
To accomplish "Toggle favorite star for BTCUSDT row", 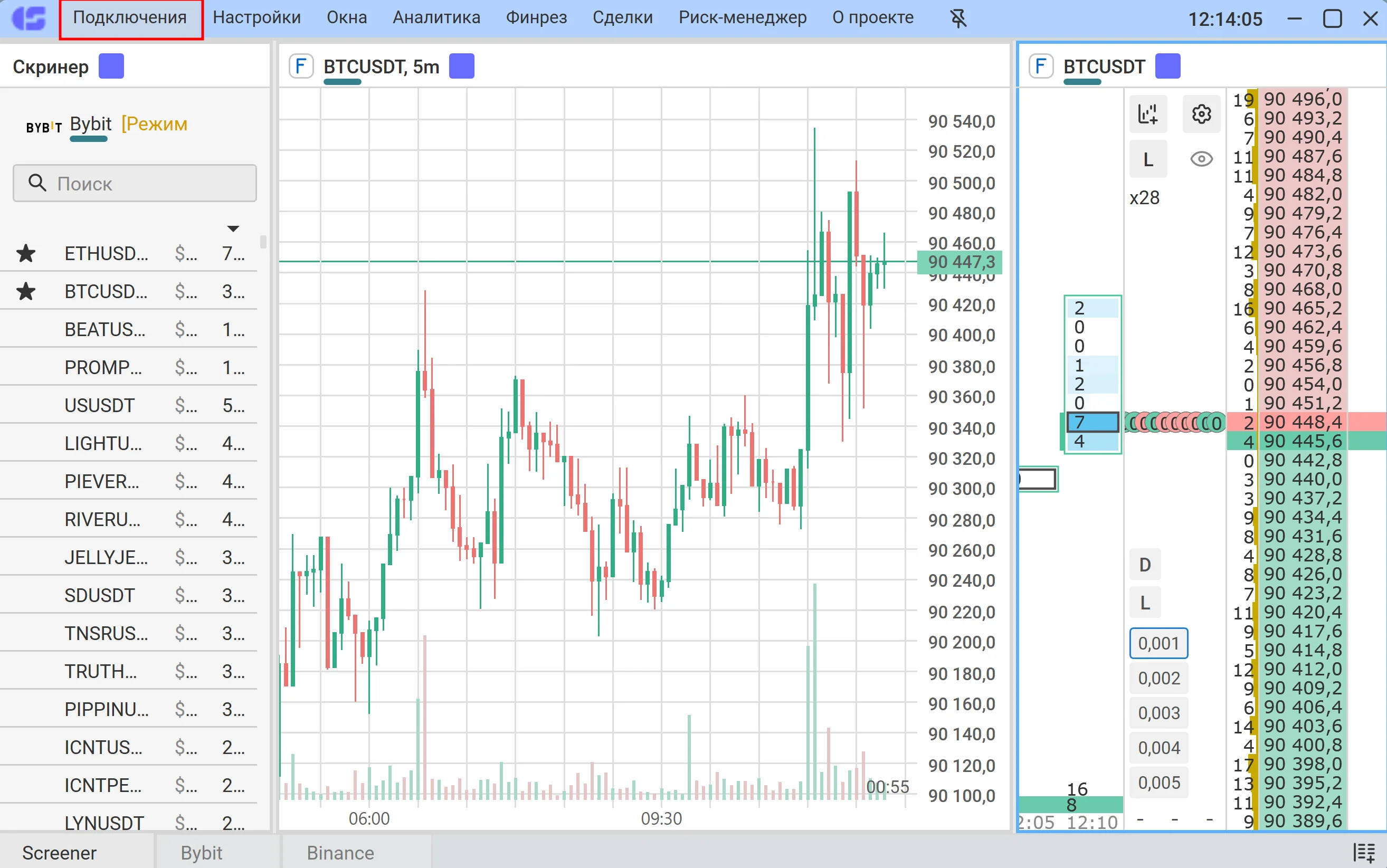I will [26, 292].
